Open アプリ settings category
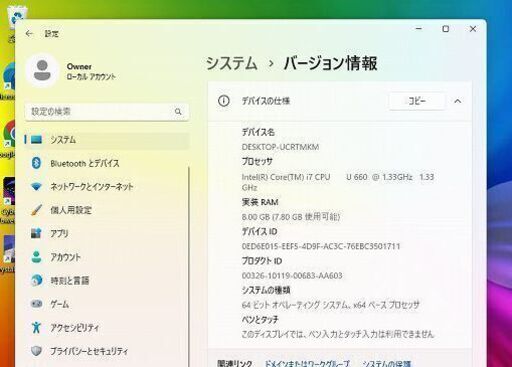Viewport: 512px width, 367px height. (x=107, y=234)
